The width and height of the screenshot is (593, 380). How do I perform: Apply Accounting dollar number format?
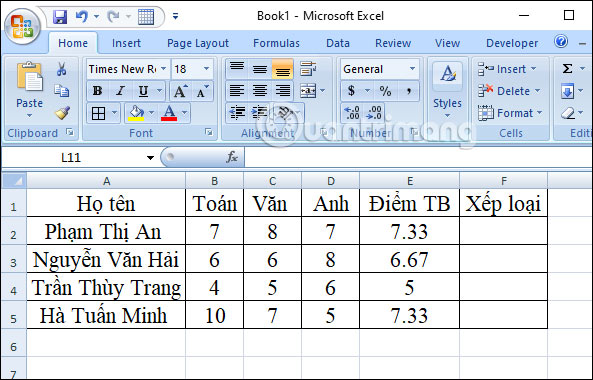(351, 91)
